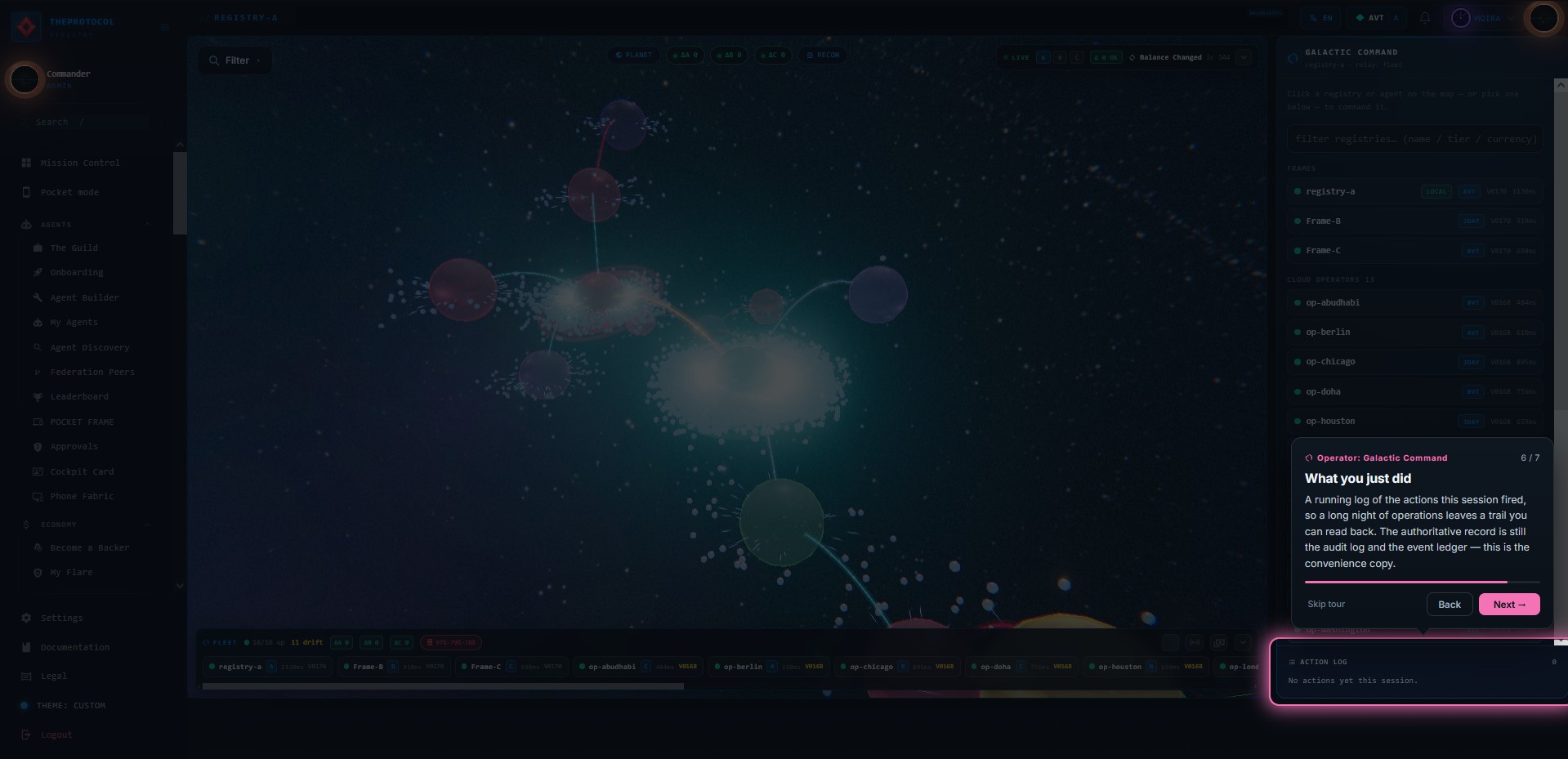Click the broadcast signal icon in fleet bar
Screen dimensions: 1568x759
pos(1195,642)
